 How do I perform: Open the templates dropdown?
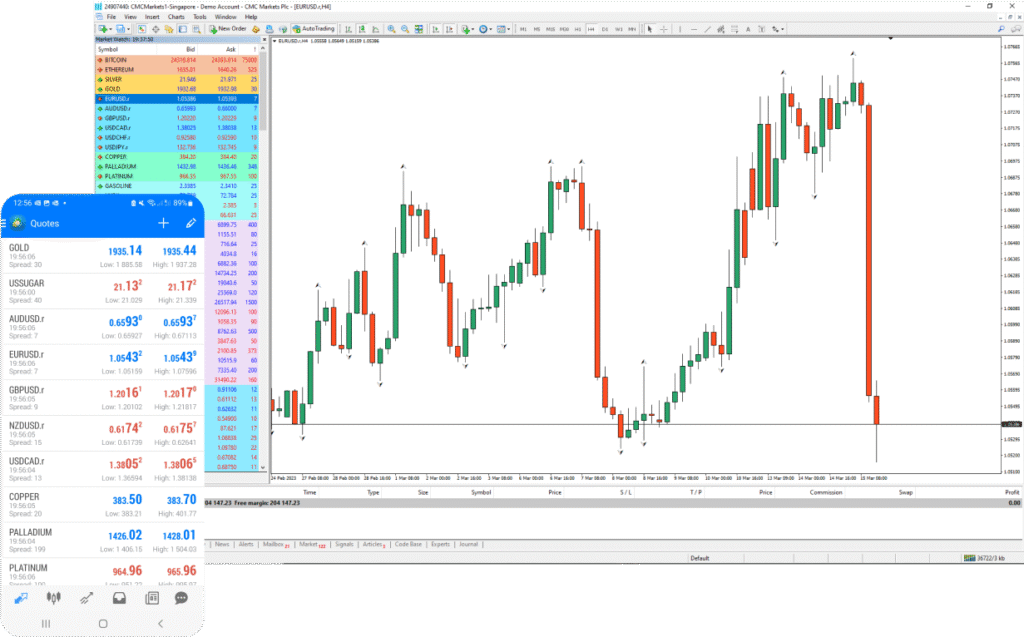(502, 29)
